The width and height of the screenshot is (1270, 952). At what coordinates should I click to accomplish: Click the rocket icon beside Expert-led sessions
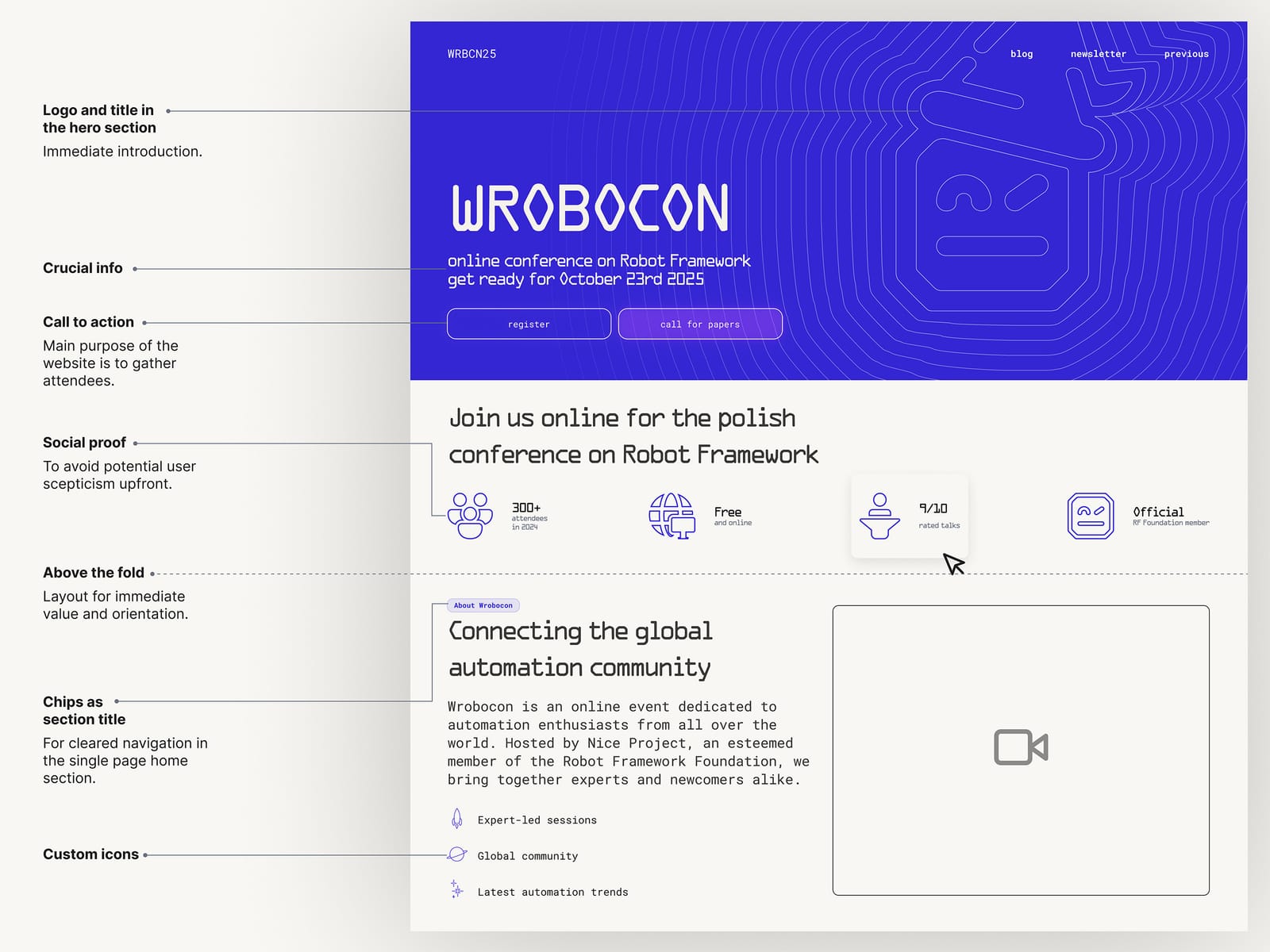click(456, 818)
